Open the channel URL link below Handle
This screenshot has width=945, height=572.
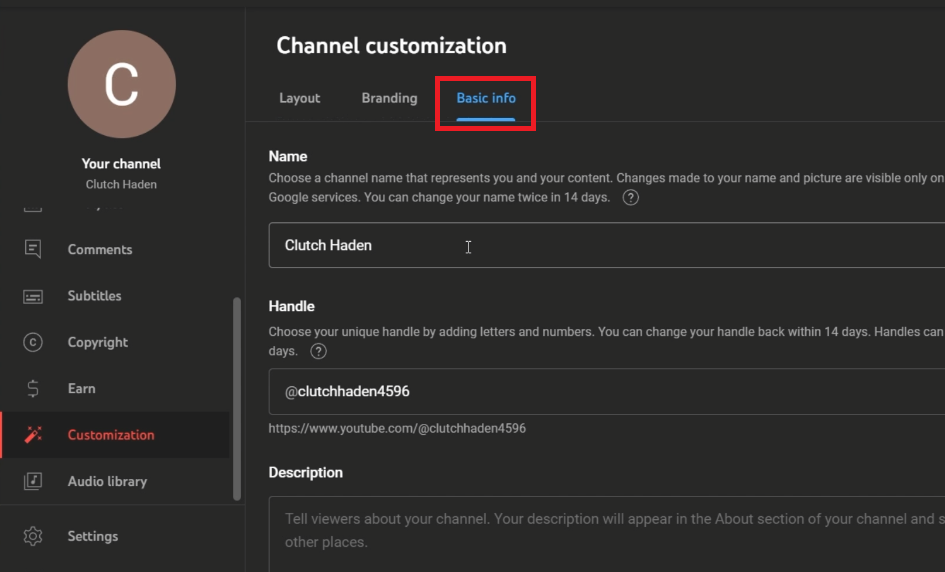tap(397, 428)
